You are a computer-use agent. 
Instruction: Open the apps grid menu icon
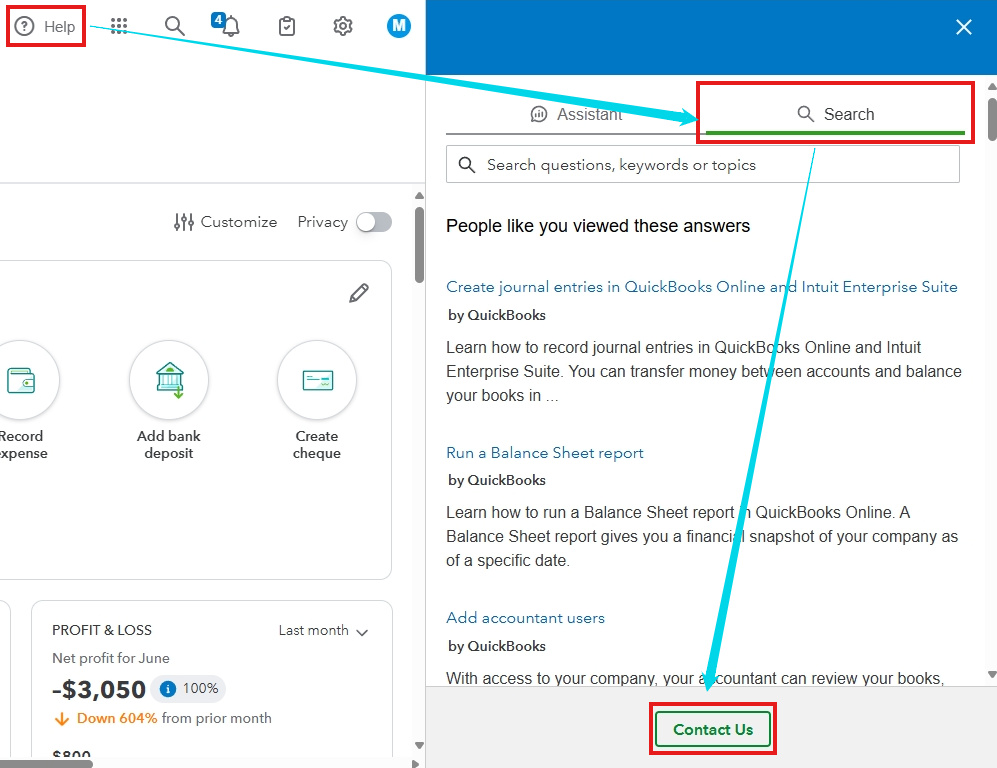point(119,25)
